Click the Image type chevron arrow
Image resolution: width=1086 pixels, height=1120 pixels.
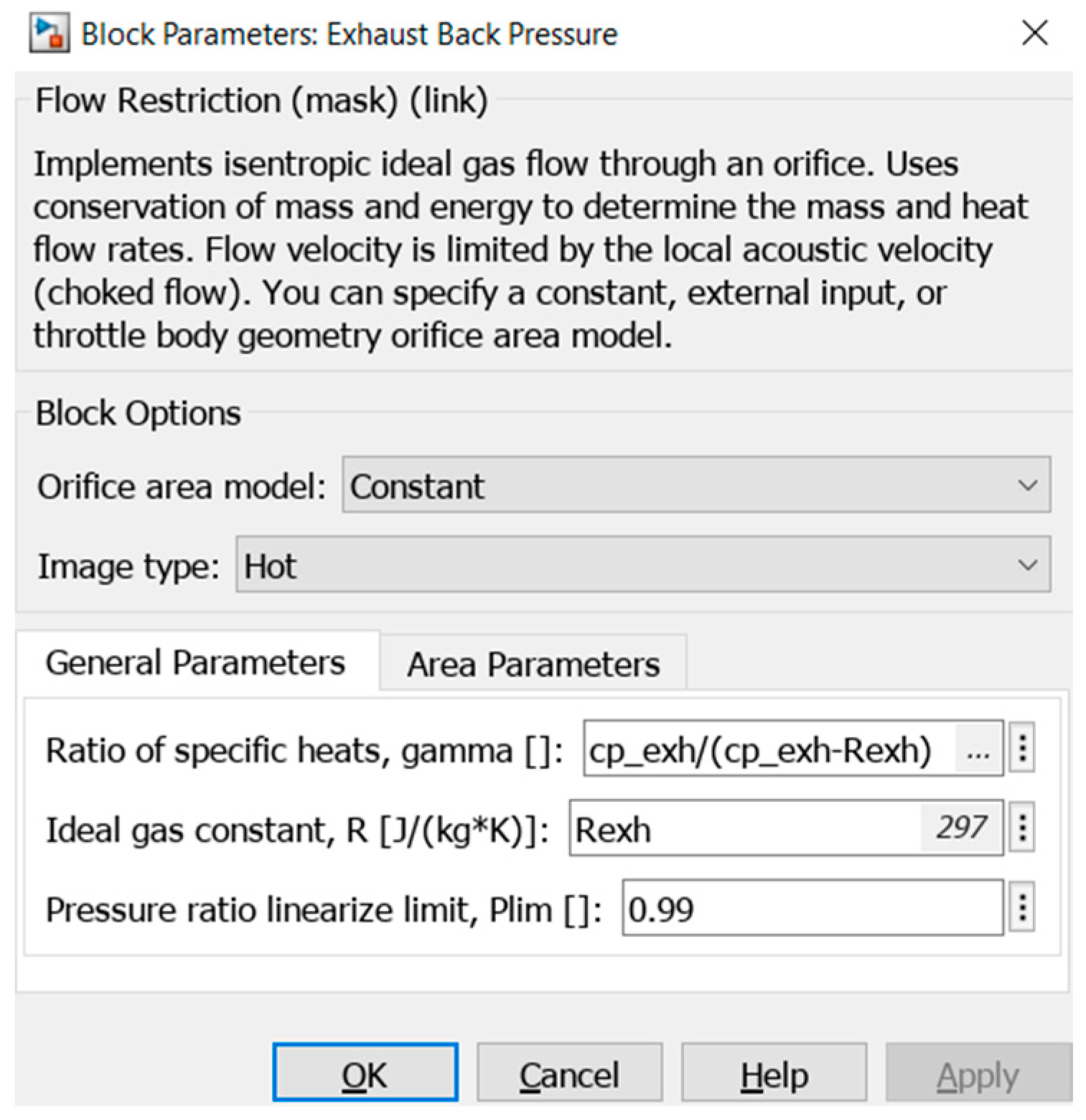[1027, 565]
